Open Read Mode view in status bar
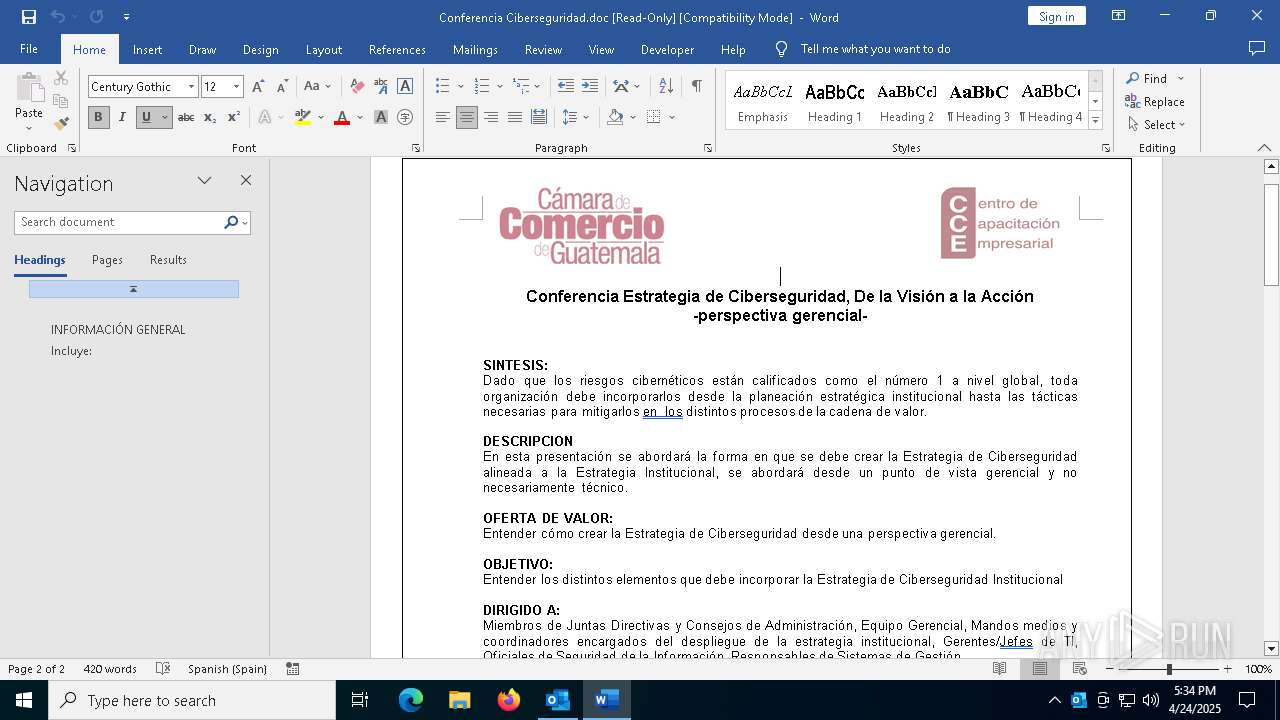The height and width of the screenshot is (720, 1280). coord(1000,669)
